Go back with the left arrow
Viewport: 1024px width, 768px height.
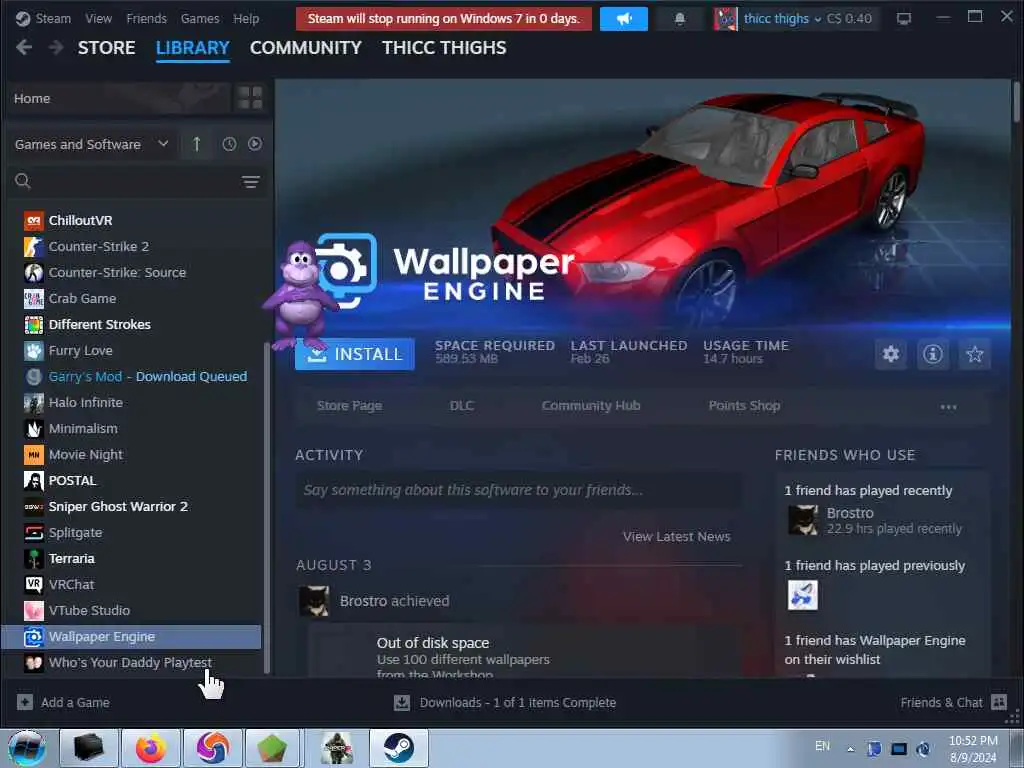24,48
